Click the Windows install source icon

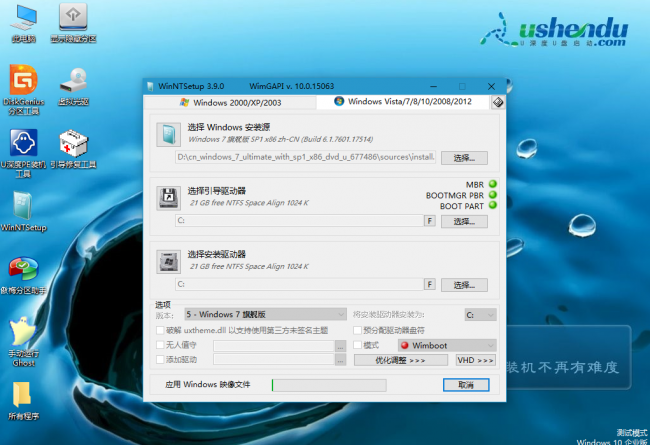point(168,135)
